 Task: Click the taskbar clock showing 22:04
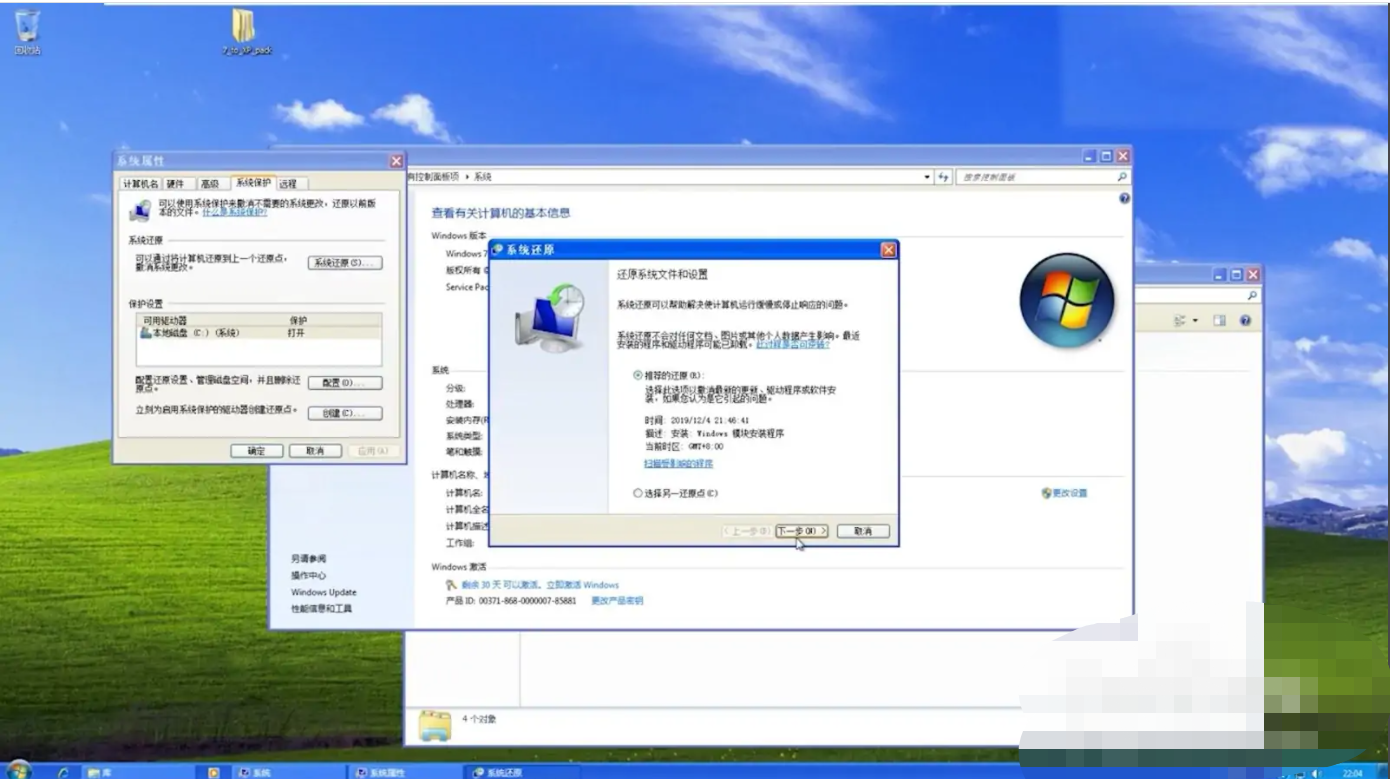[x=1353, y=773]
